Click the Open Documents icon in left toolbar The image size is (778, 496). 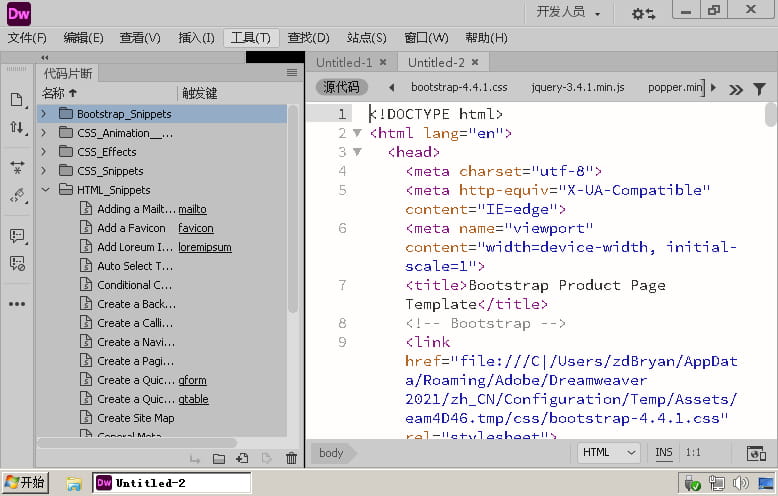17,100
